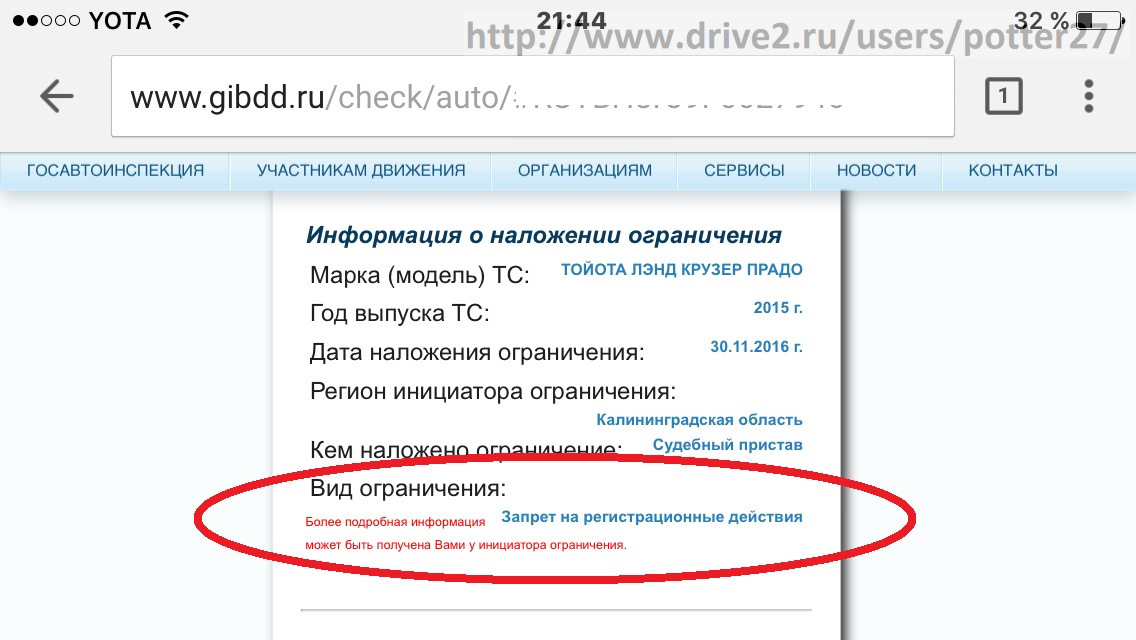Tap the Wi-Fi status icon

176,20
